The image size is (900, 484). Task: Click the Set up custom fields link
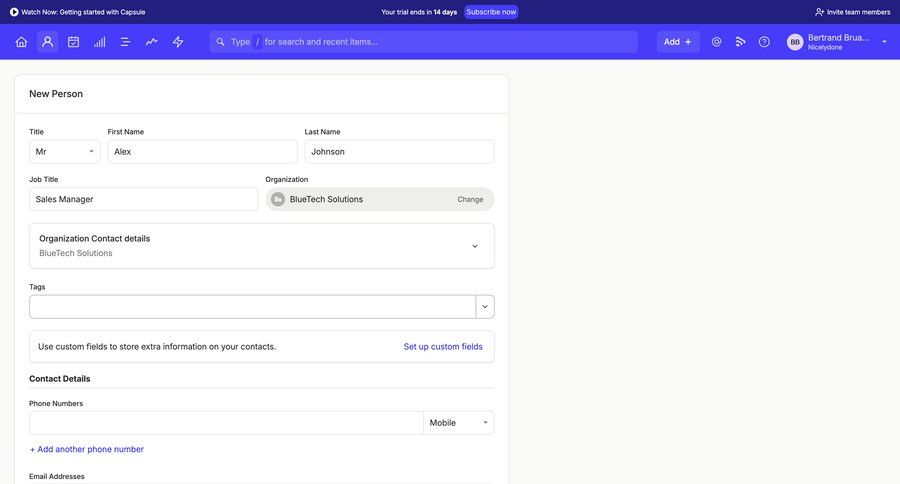coord(443,347)
